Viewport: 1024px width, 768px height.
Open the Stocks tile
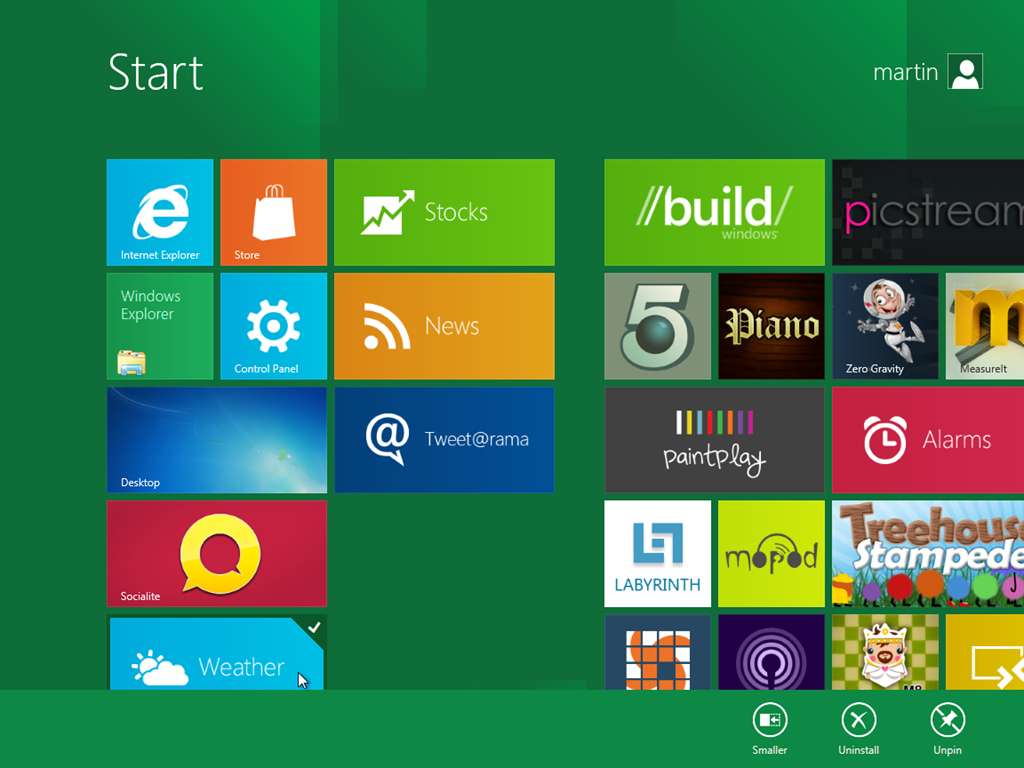tap(444, 212)
